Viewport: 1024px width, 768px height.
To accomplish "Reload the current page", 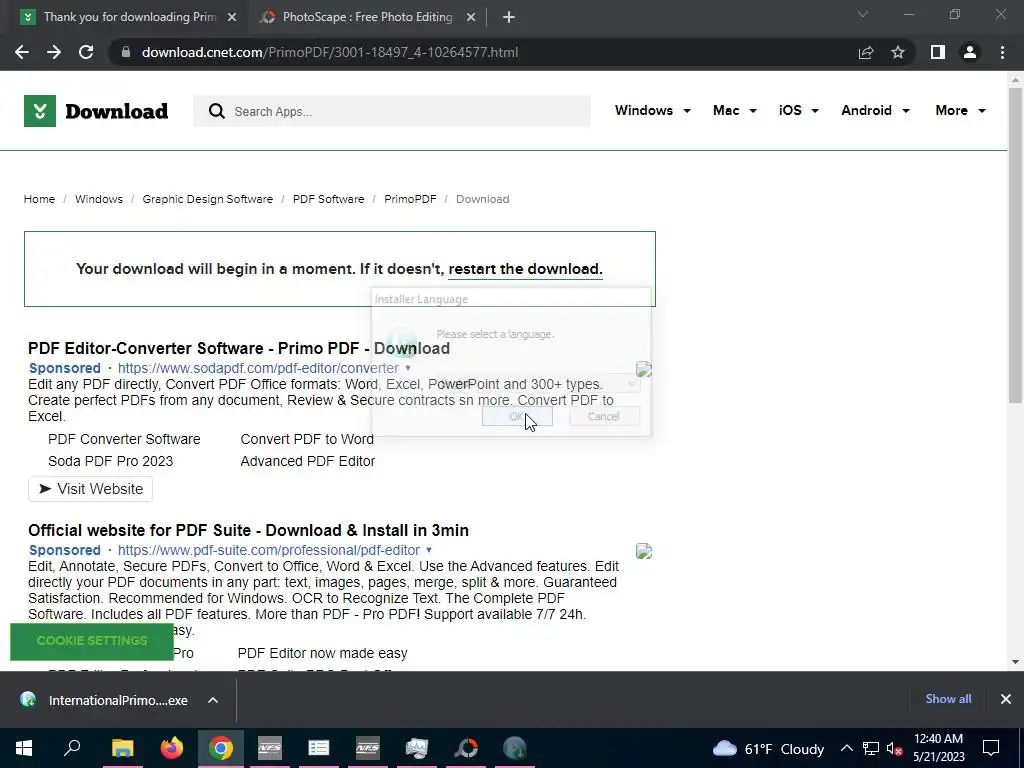I will coord(86,52).
